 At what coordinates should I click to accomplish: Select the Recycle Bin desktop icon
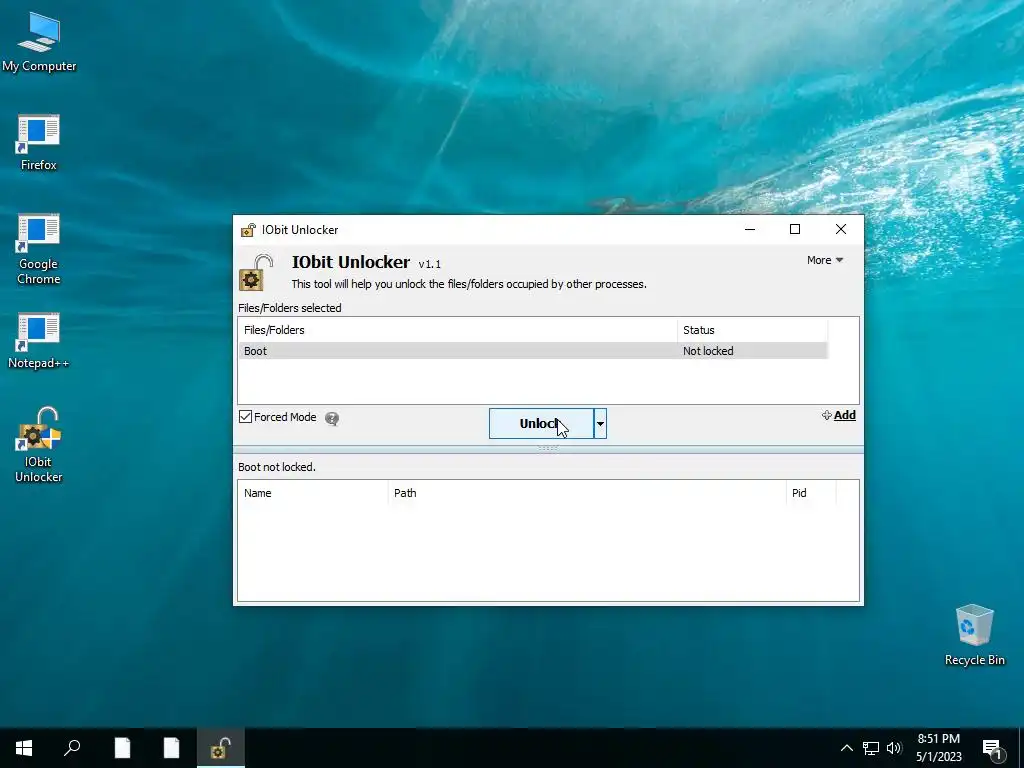[974, 635]
